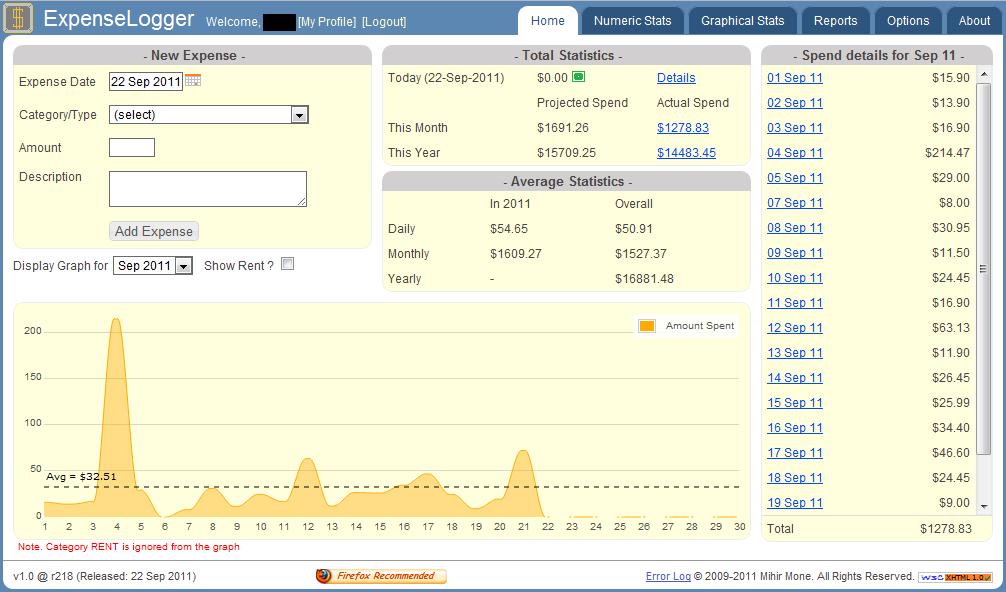
Task: Open the Error Log link in footer
Action: pos(669,576)
